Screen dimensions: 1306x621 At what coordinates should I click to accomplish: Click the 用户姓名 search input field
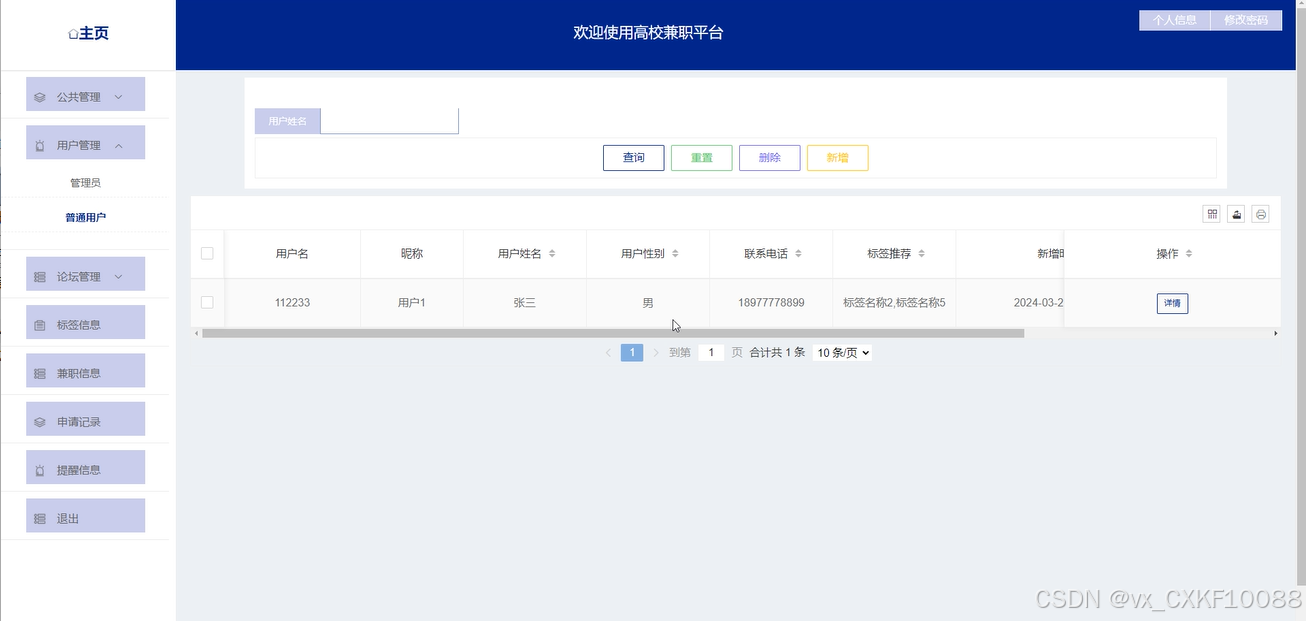(389, 121)
